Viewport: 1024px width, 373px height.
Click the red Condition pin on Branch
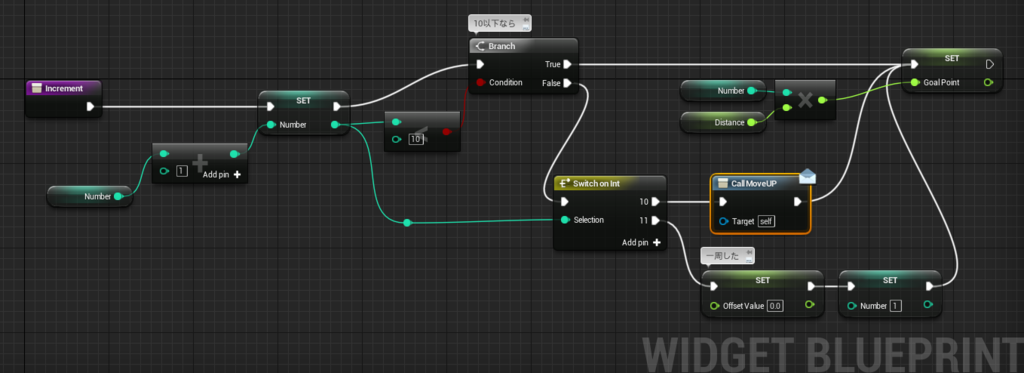click(x=480, y=83)
